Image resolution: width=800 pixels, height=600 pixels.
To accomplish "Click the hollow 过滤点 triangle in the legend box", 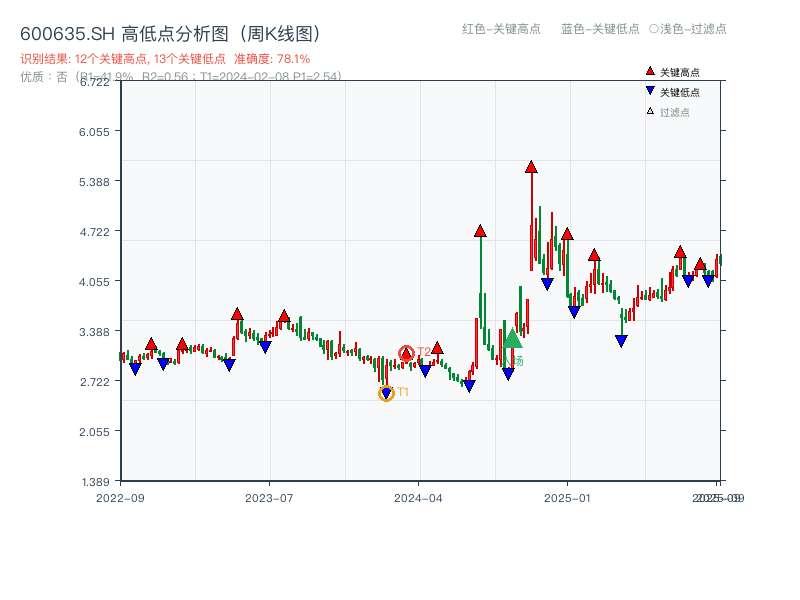I will [x=649, y=111].
